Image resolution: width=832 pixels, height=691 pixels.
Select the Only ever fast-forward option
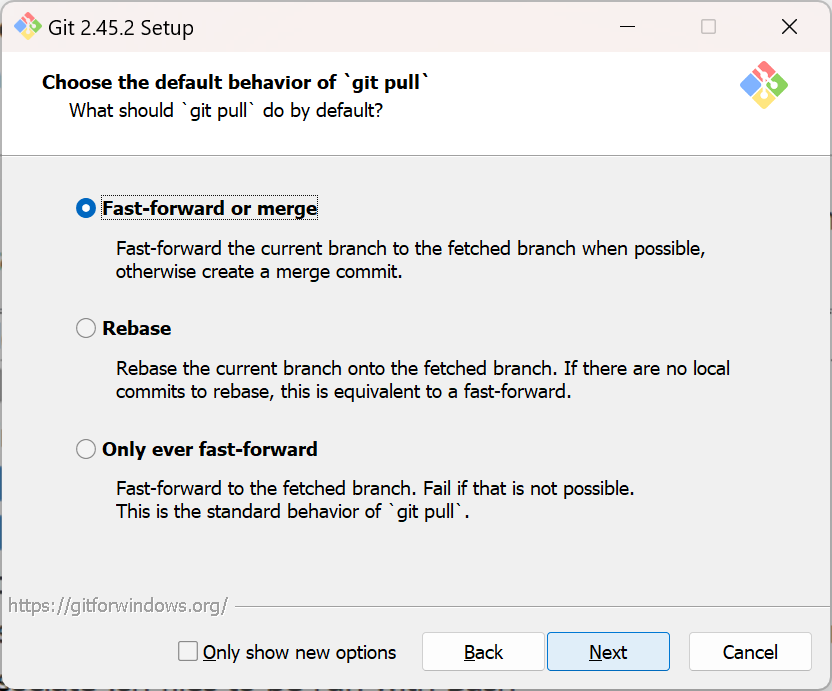pyautogui.click(x=86, y=449)
